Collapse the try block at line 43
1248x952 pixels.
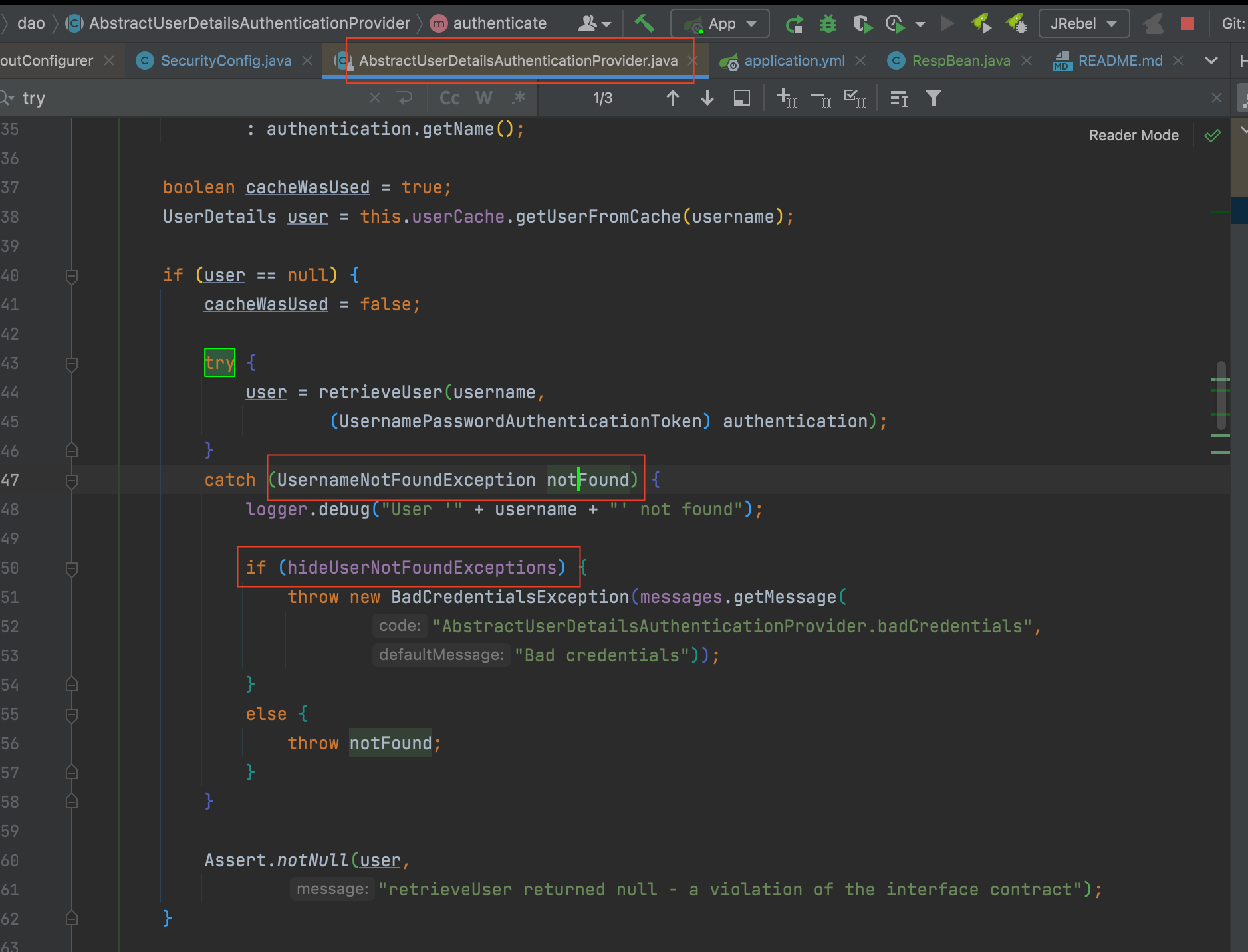tap(72, 364)
